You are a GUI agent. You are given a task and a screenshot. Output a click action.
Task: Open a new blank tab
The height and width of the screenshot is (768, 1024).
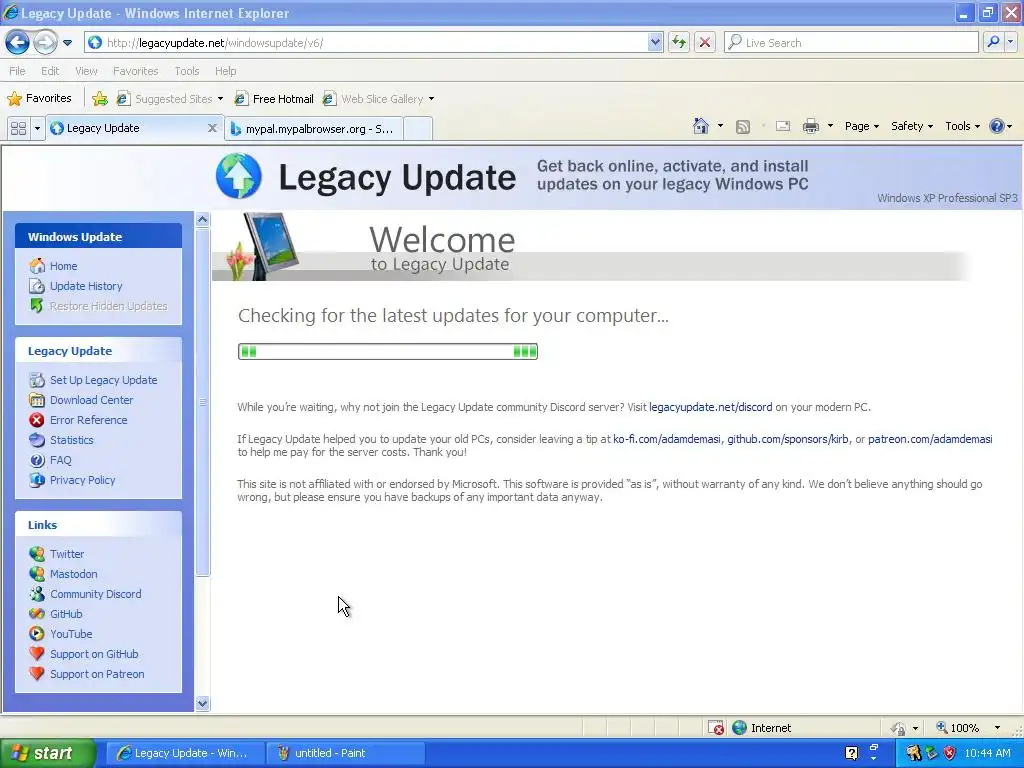tap(418, 129)
